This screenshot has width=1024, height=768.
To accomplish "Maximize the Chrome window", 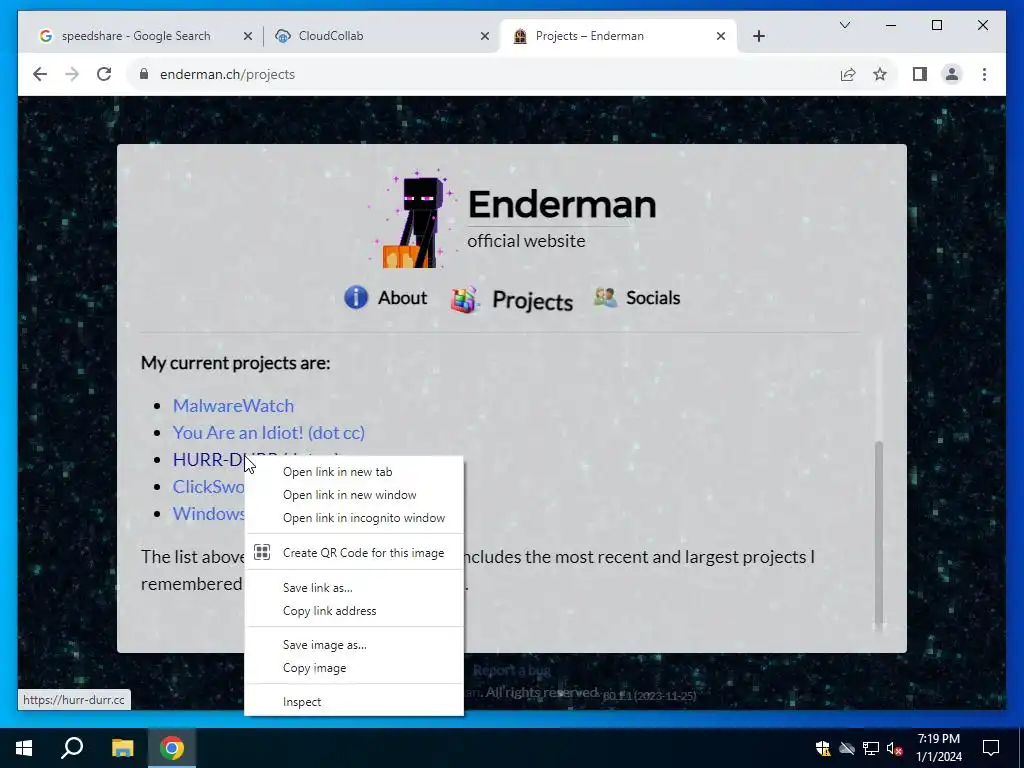I will pos(936,25).
